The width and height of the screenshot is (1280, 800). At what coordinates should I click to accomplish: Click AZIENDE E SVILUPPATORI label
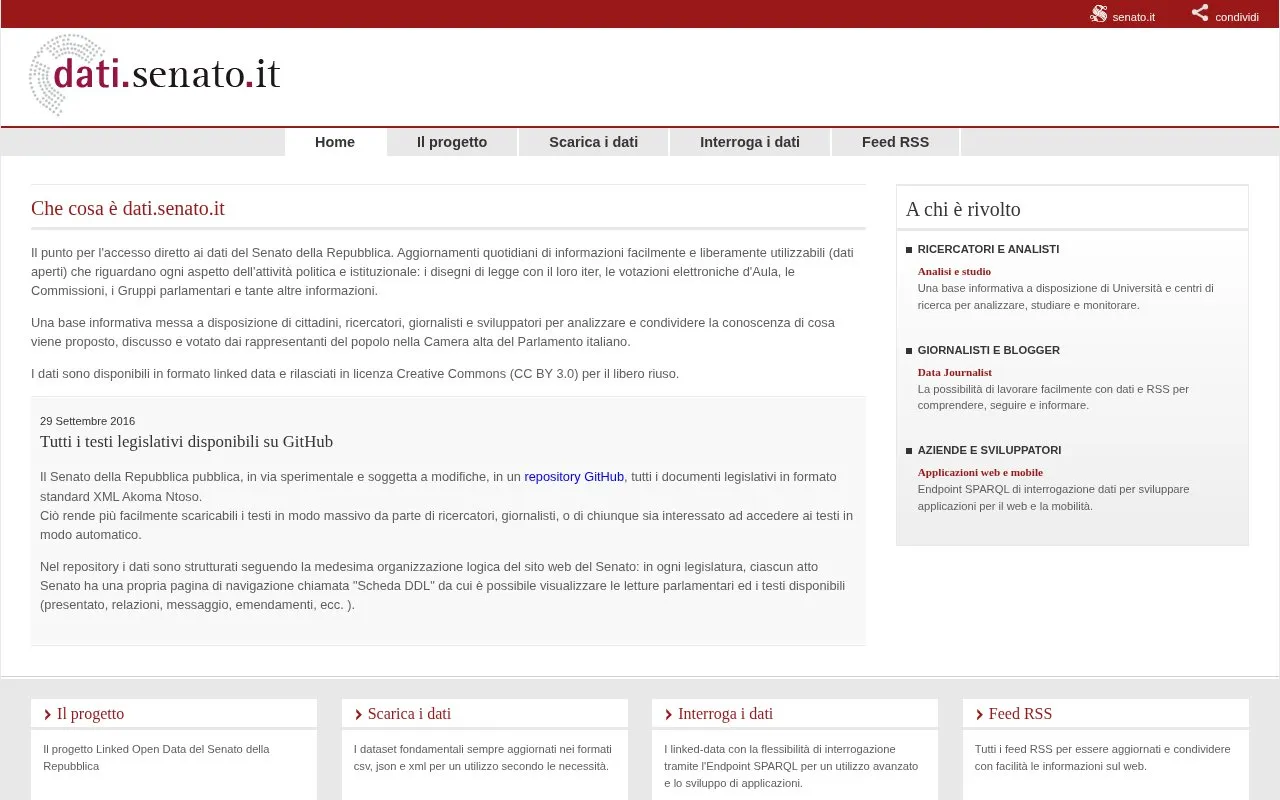tap(989, 450)
